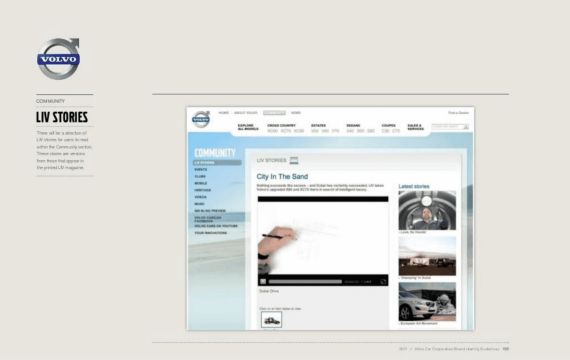Image resolution: width=570 pixels, height=360 pixels.
Task: Open EXPLORE ALL MODELS menu
Action: click(x=248, y=127)
